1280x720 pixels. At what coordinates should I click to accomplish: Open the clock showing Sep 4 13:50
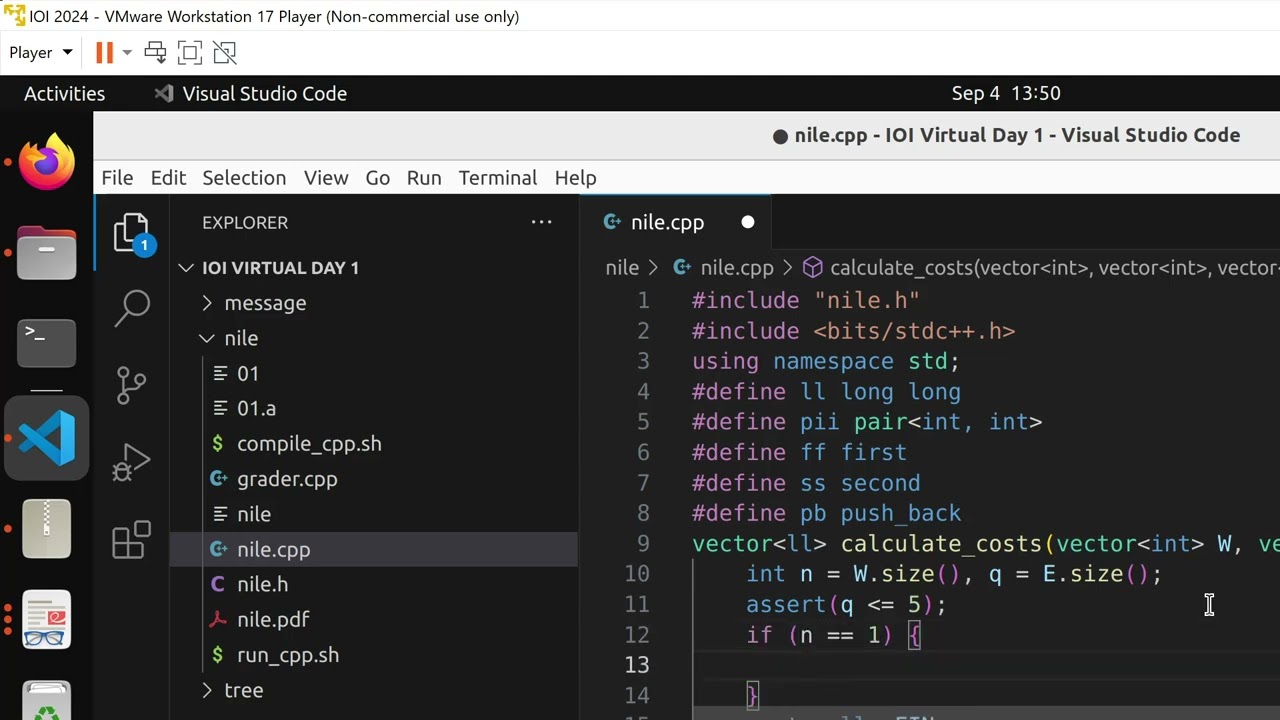point(1006,93)
